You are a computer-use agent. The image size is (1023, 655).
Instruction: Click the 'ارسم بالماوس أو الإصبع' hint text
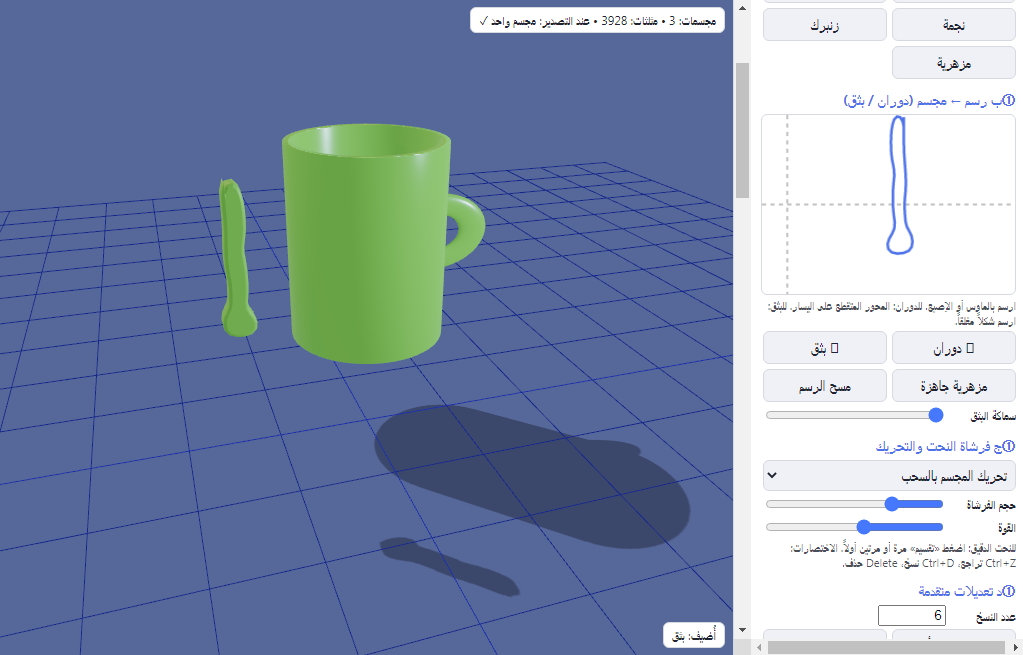tap(892, 314)
